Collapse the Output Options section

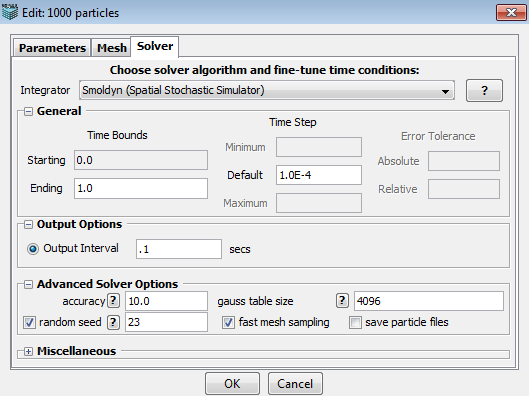(28, 225)
